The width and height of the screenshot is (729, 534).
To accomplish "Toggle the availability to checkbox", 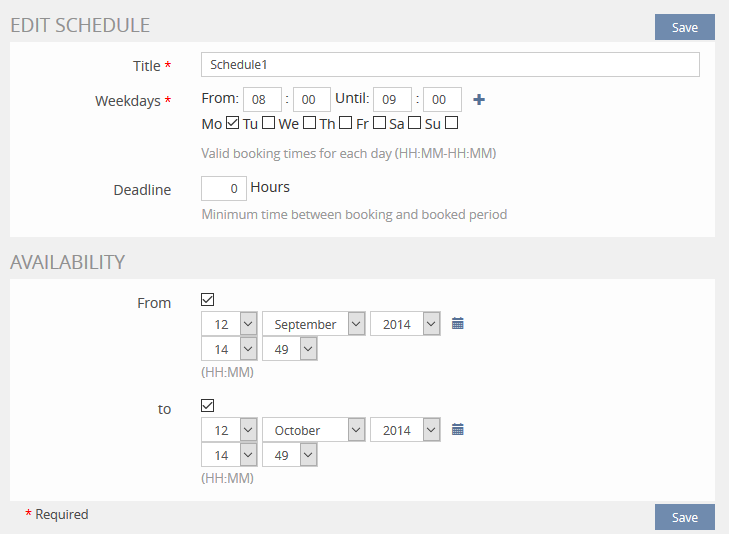I will tap(208, 405).
